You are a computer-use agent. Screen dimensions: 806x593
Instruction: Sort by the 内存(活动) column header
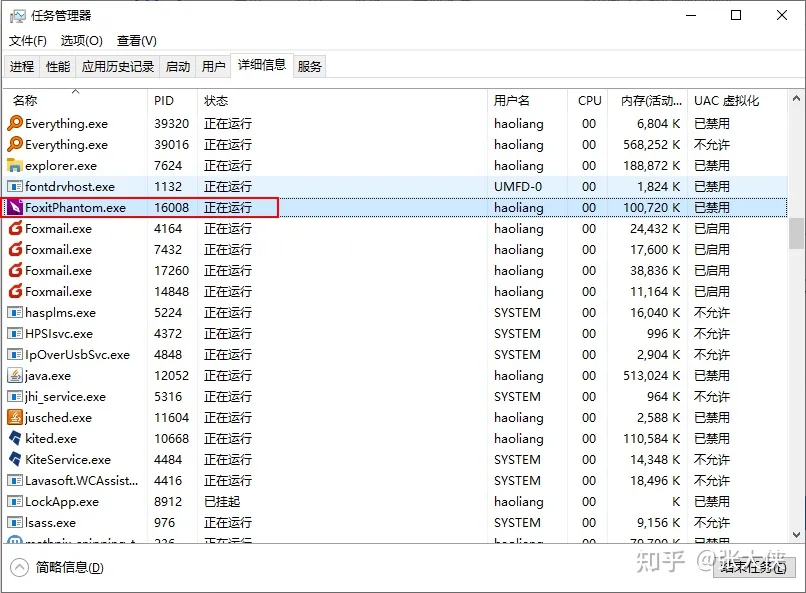(x=647, y=100)
